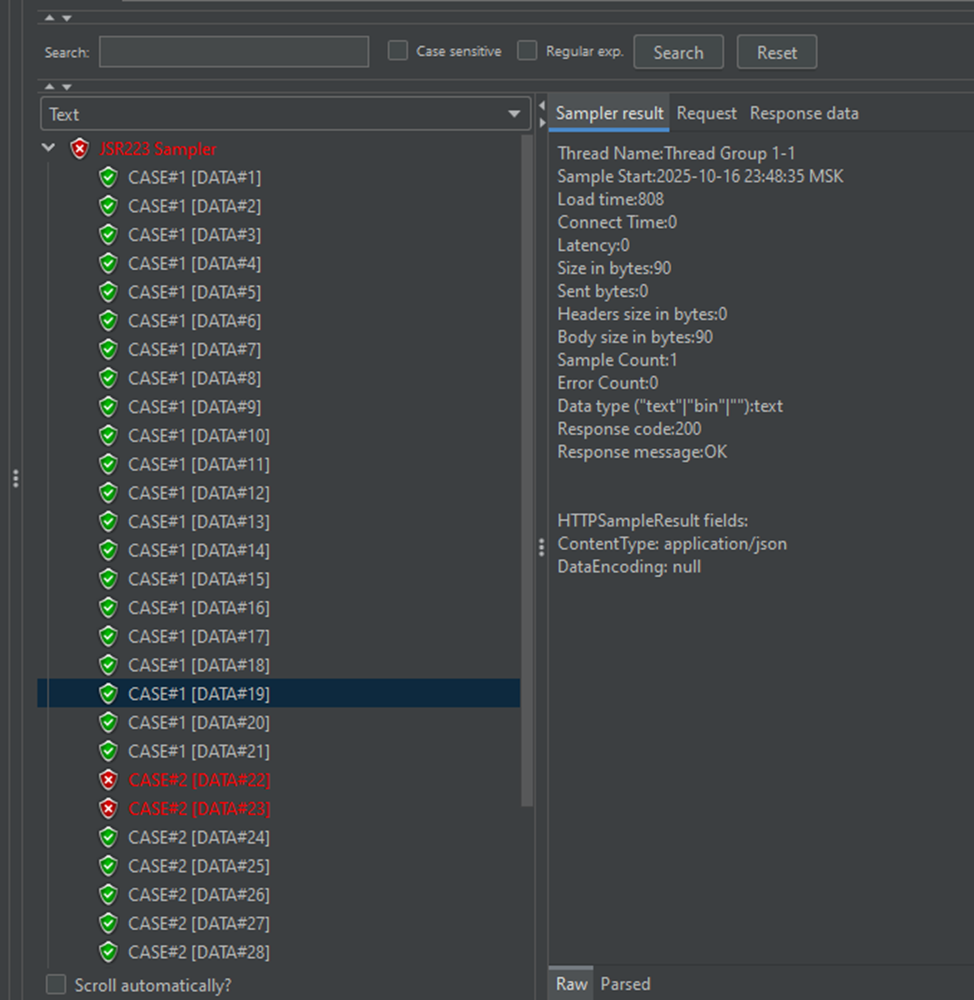
Task: Click the split divider handle between tree and result
Action: [x=541, y=547]
